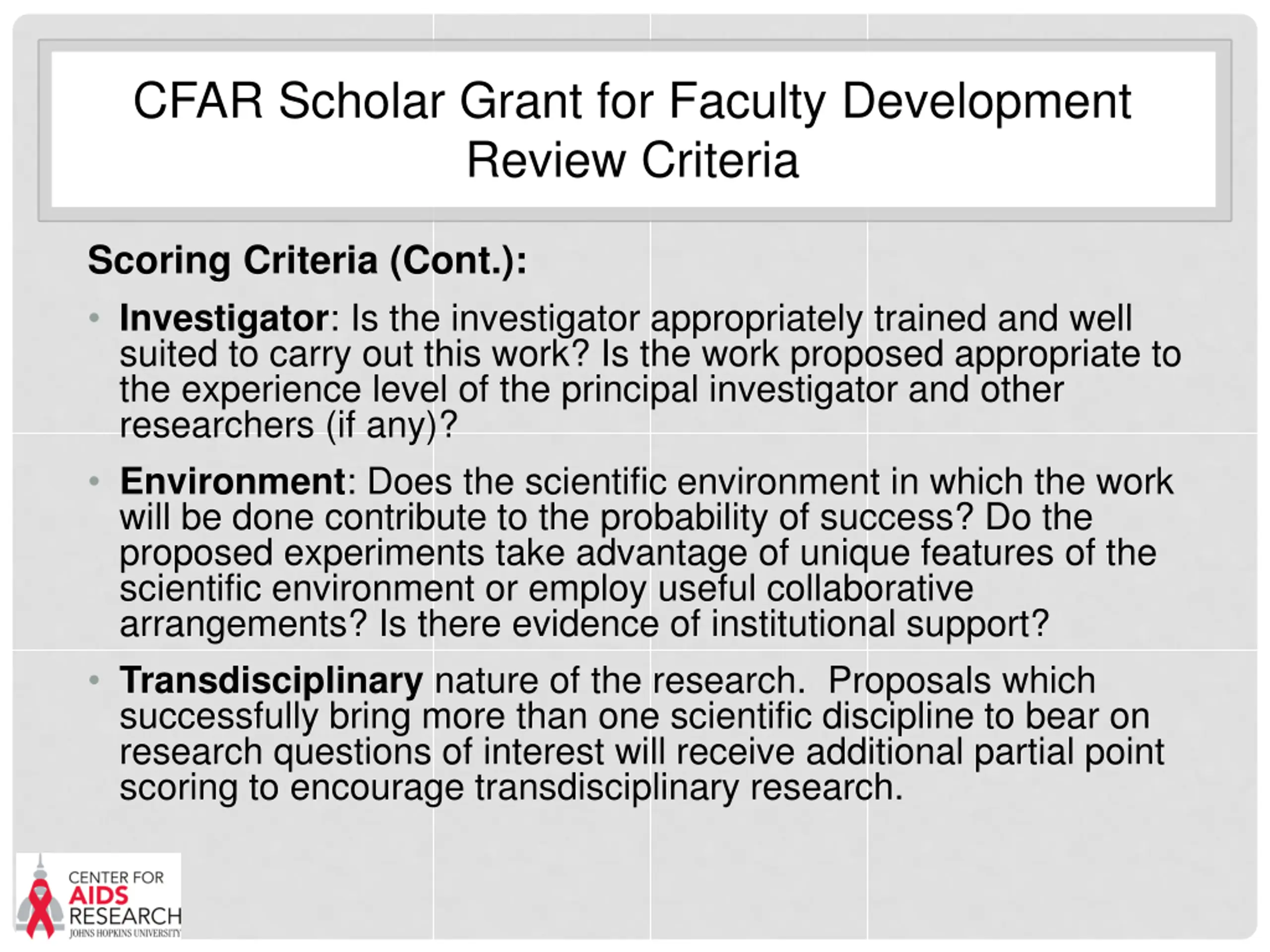
Task: Click the red AIDS word in the logo
Action: [99, 896]
